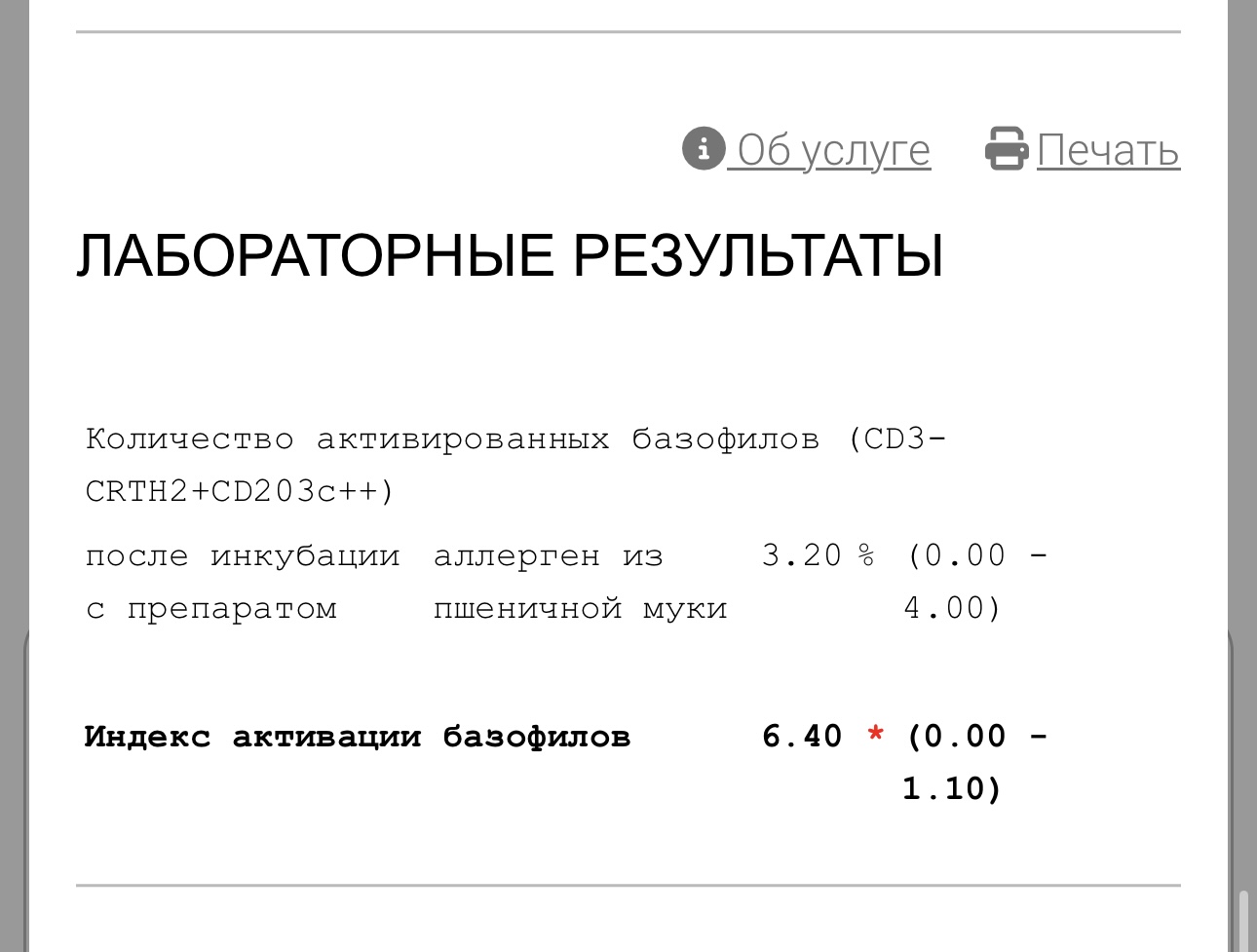Click "аллерген из" text
The height and width of the screenshot is (952, 1257).
coord(549,555)
